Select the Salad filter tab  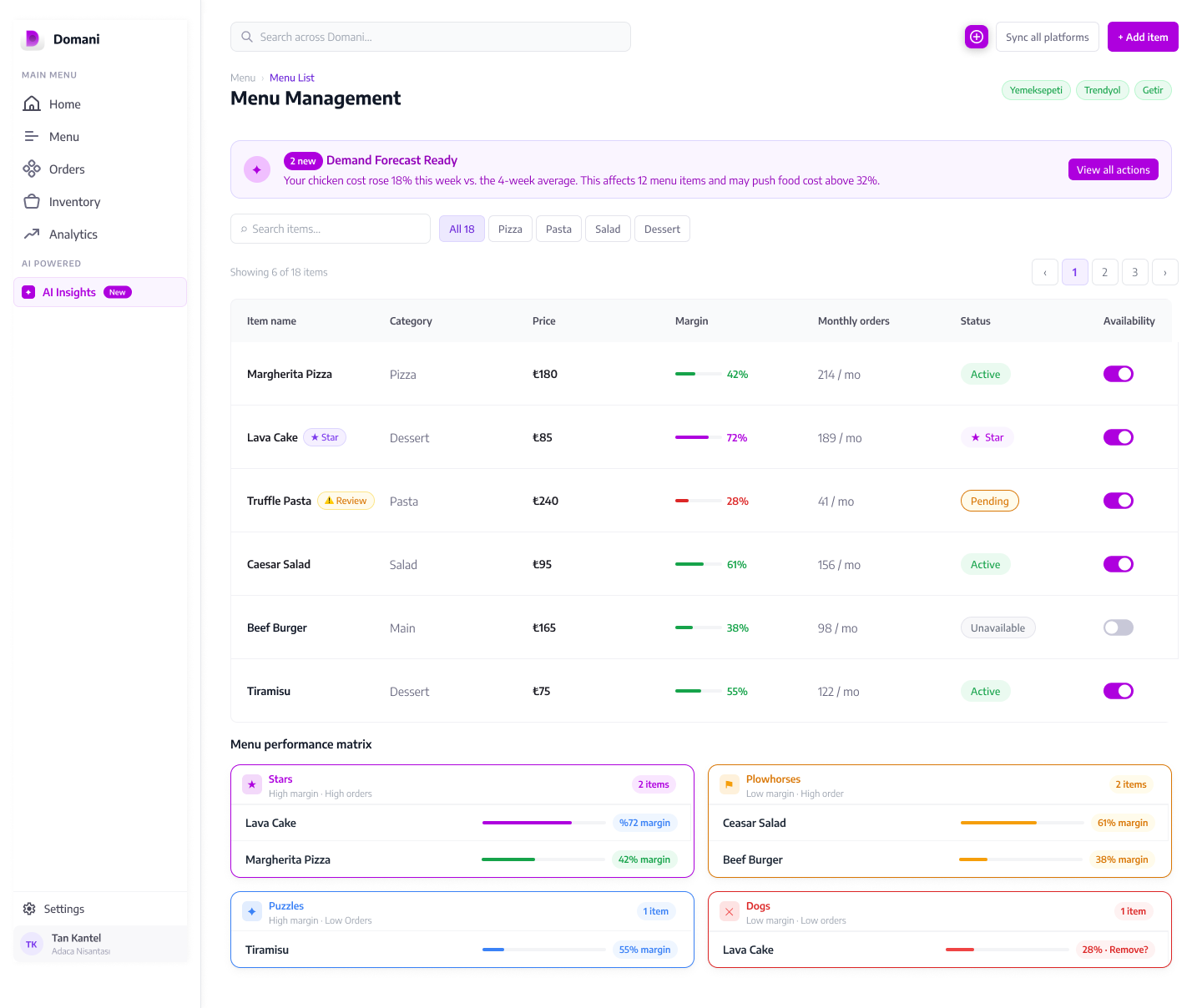[x=608, y=229]
